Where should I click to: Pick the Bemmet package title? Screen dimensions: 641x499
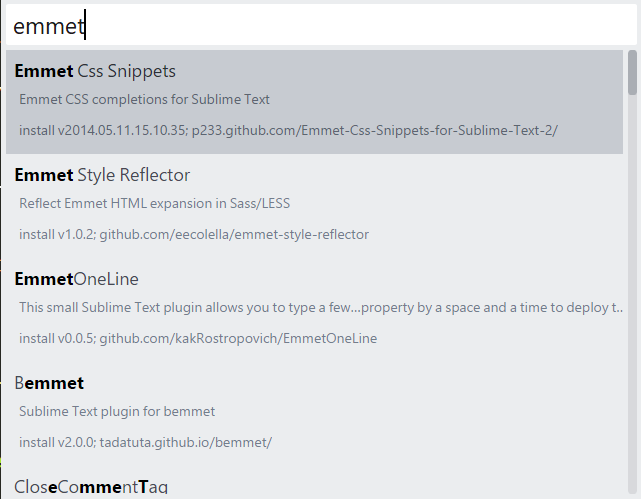(49, 383)
